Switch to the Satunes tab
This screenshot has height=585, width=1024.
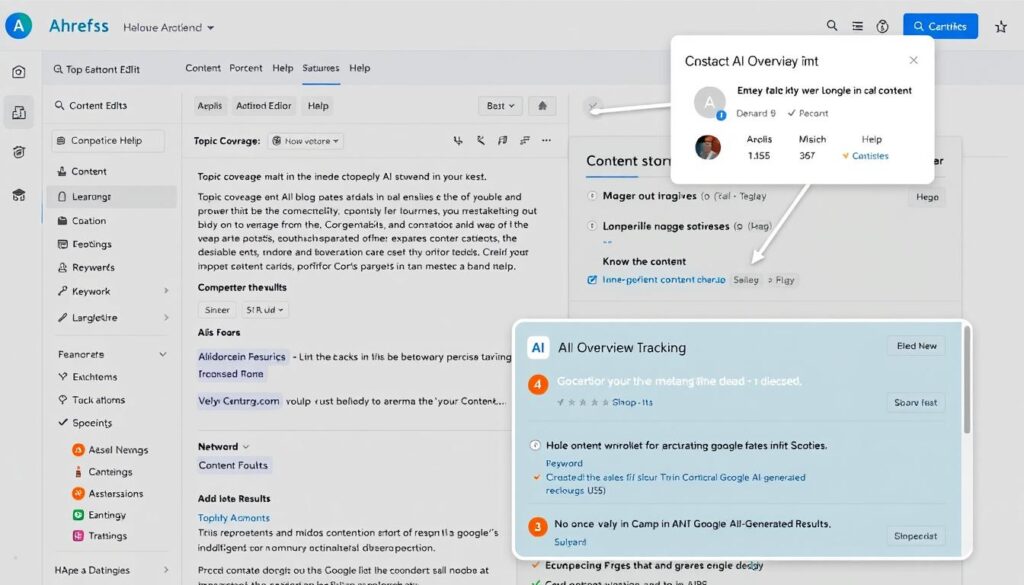click(x=321, y=68)
